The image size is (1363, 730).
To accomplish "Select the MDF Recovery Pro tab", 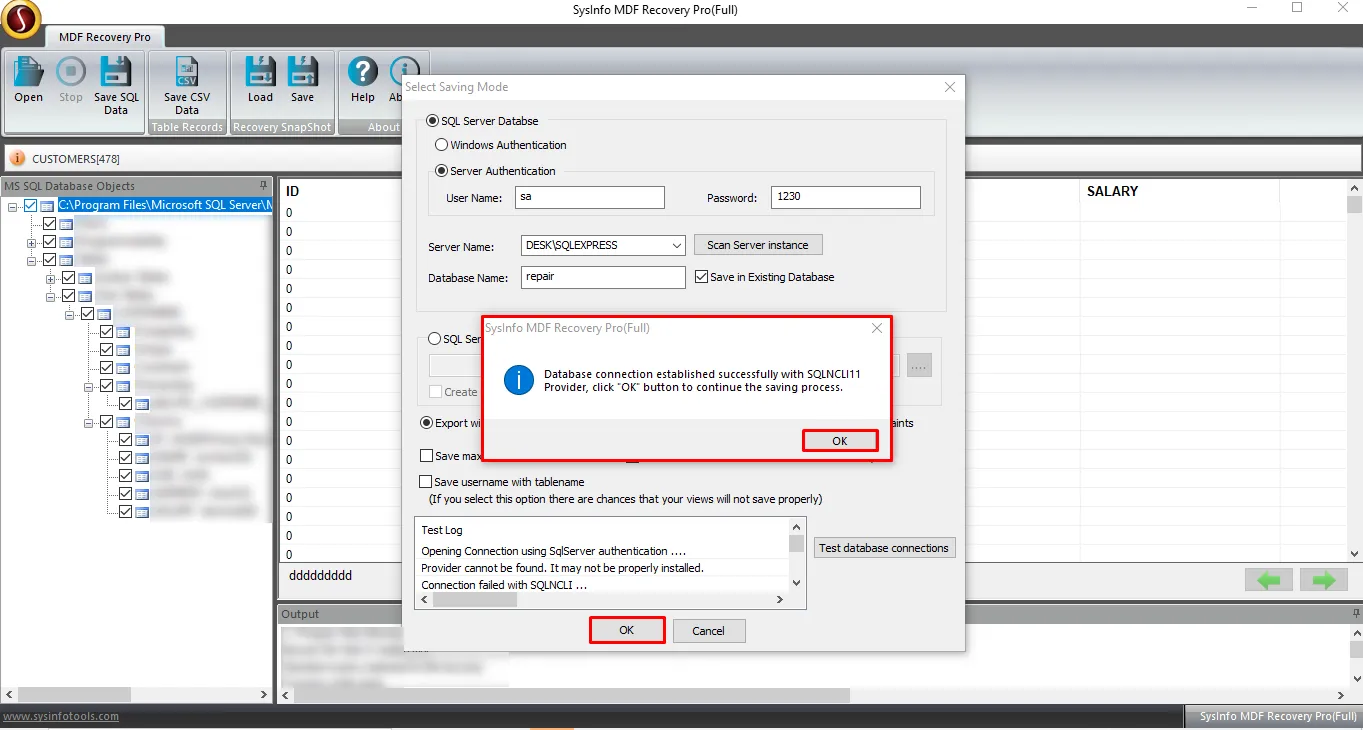I will (105, 37).
